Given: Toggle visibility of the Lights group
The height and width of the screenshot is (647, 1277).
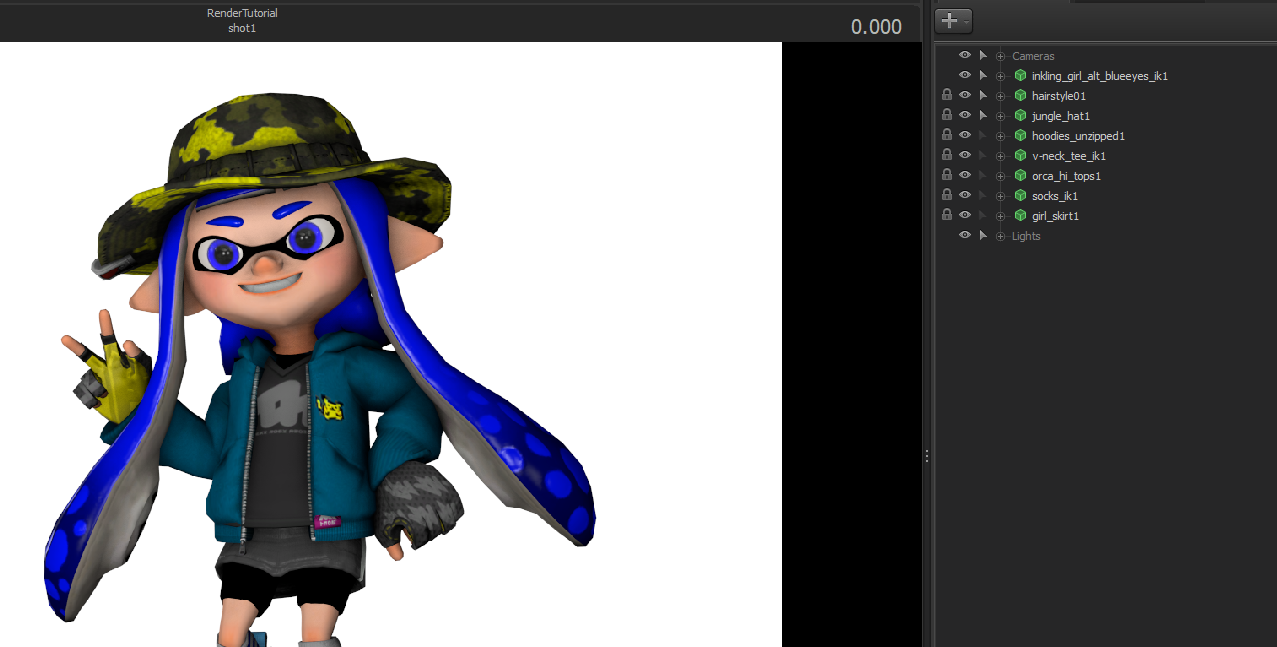Looking at the screenshot, I should point(965,235).
